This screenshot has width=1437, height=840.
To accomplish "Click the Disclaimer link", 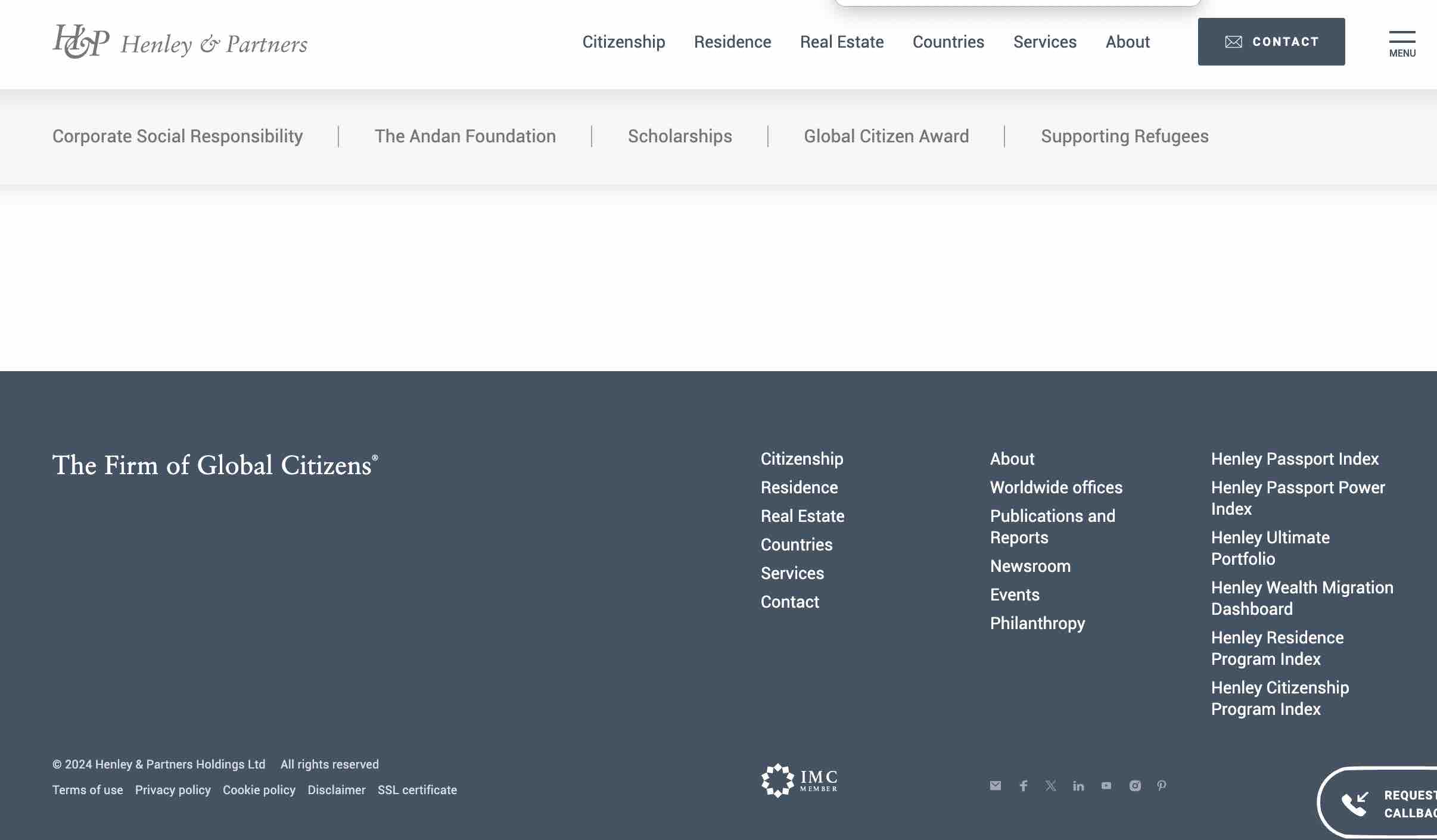I will click(337, 790).
